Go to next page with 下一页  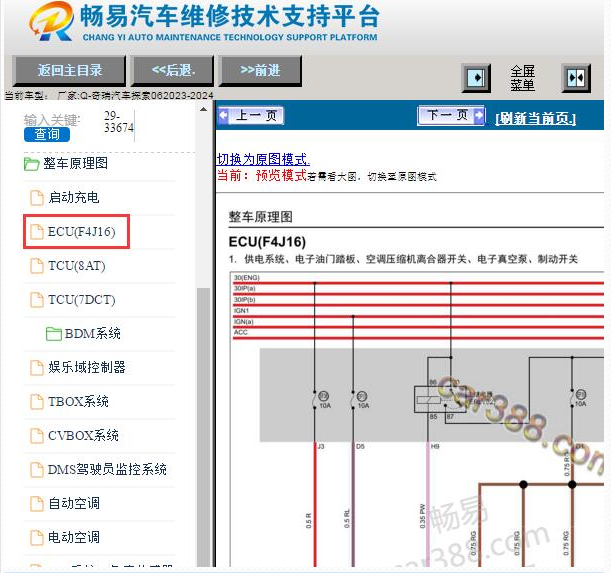[451, 115]
